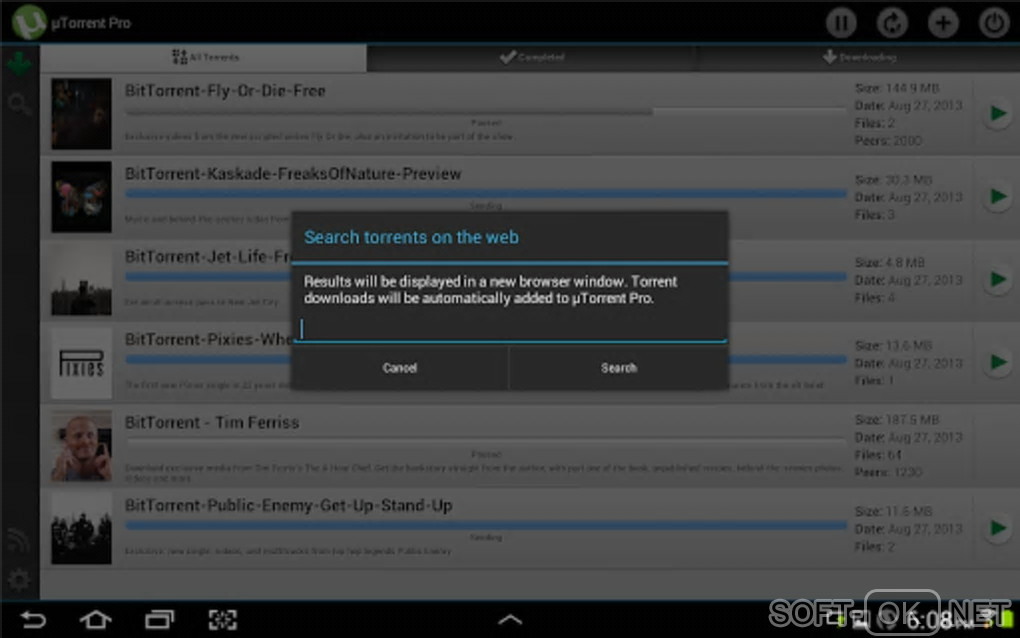Focus the torrent search text field

[x=513, y=329]
